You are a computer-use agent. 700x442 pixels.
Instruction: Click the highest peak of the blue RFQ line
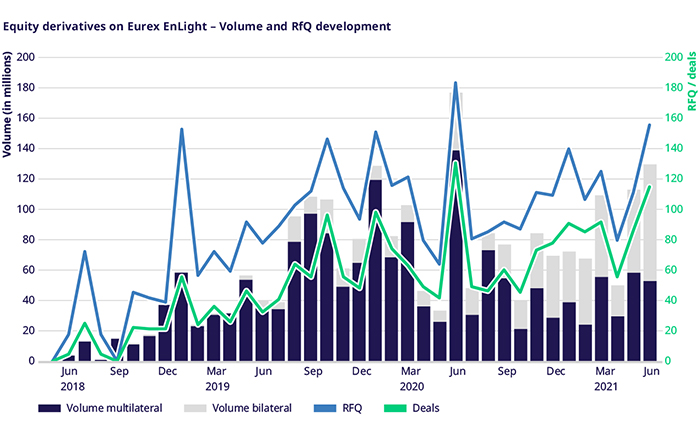click(x=455, y=83)
